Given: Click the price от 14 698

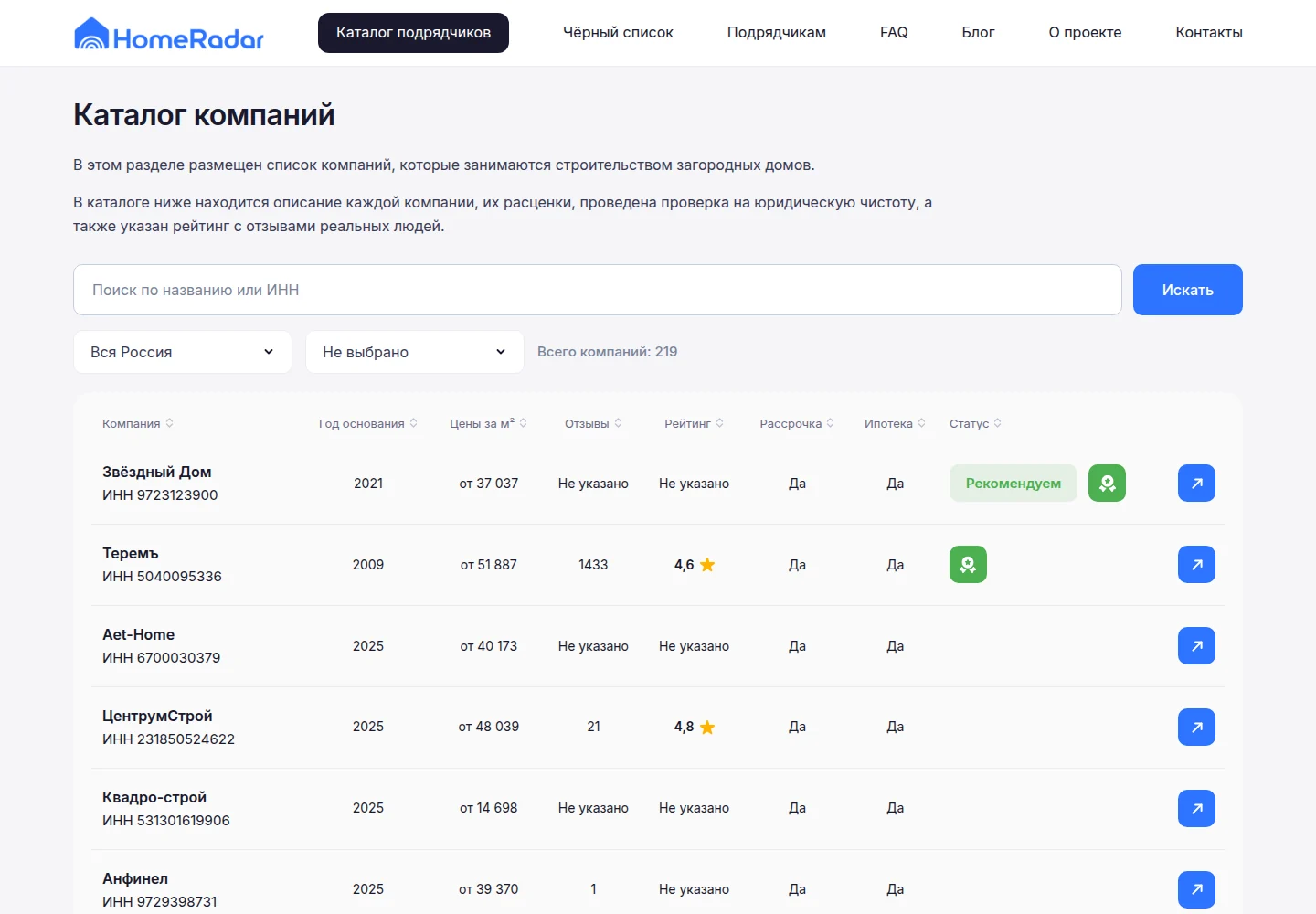Looking at the screenshot, I should click(x=489, y=808).
